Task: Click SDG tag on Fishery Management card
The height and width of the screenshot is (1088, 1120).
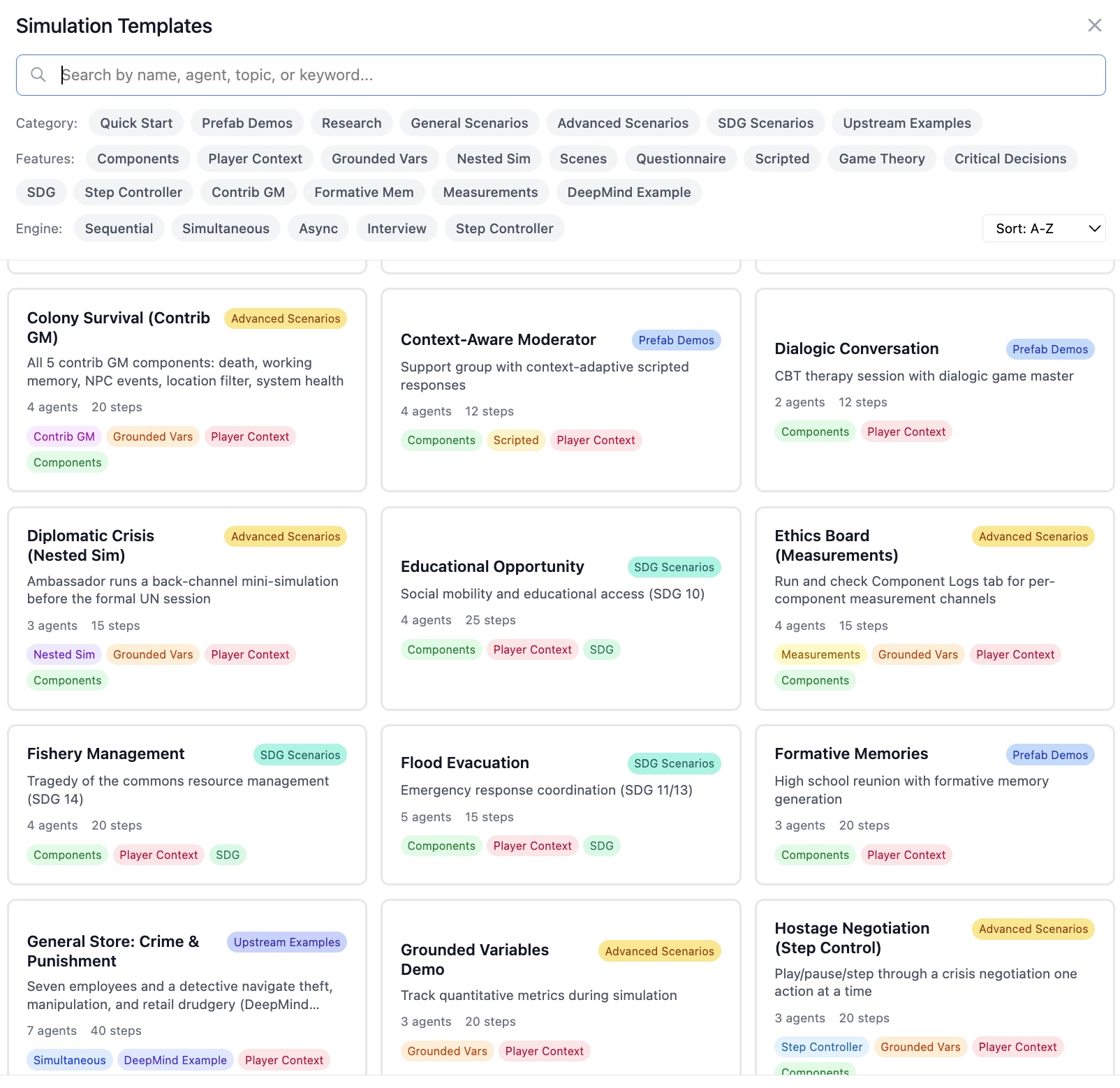Action: pos(228,855)
